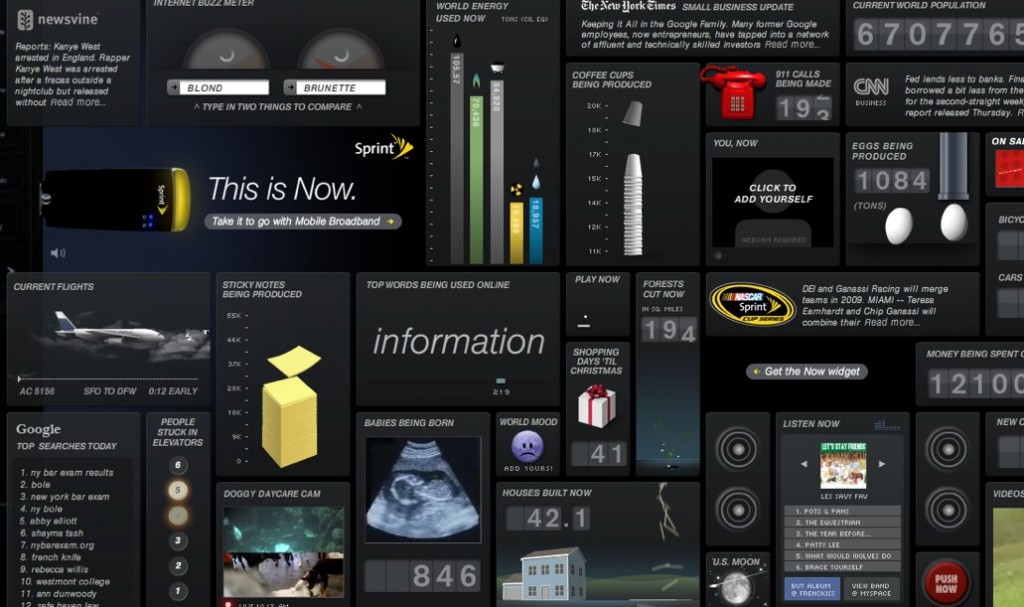This screenshot has height=607, width=1024.
Task: Click the U.S. Moon image
Action: [735, 587]
